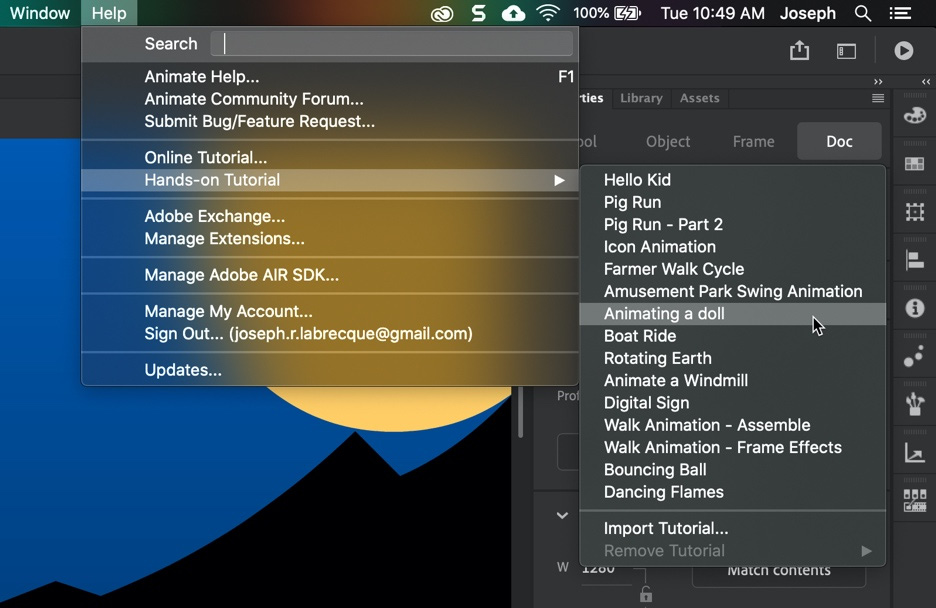Open the Motion Presets three-dots dock icon
The height and width of the screenshot is (608, 936).
[915, 356]
